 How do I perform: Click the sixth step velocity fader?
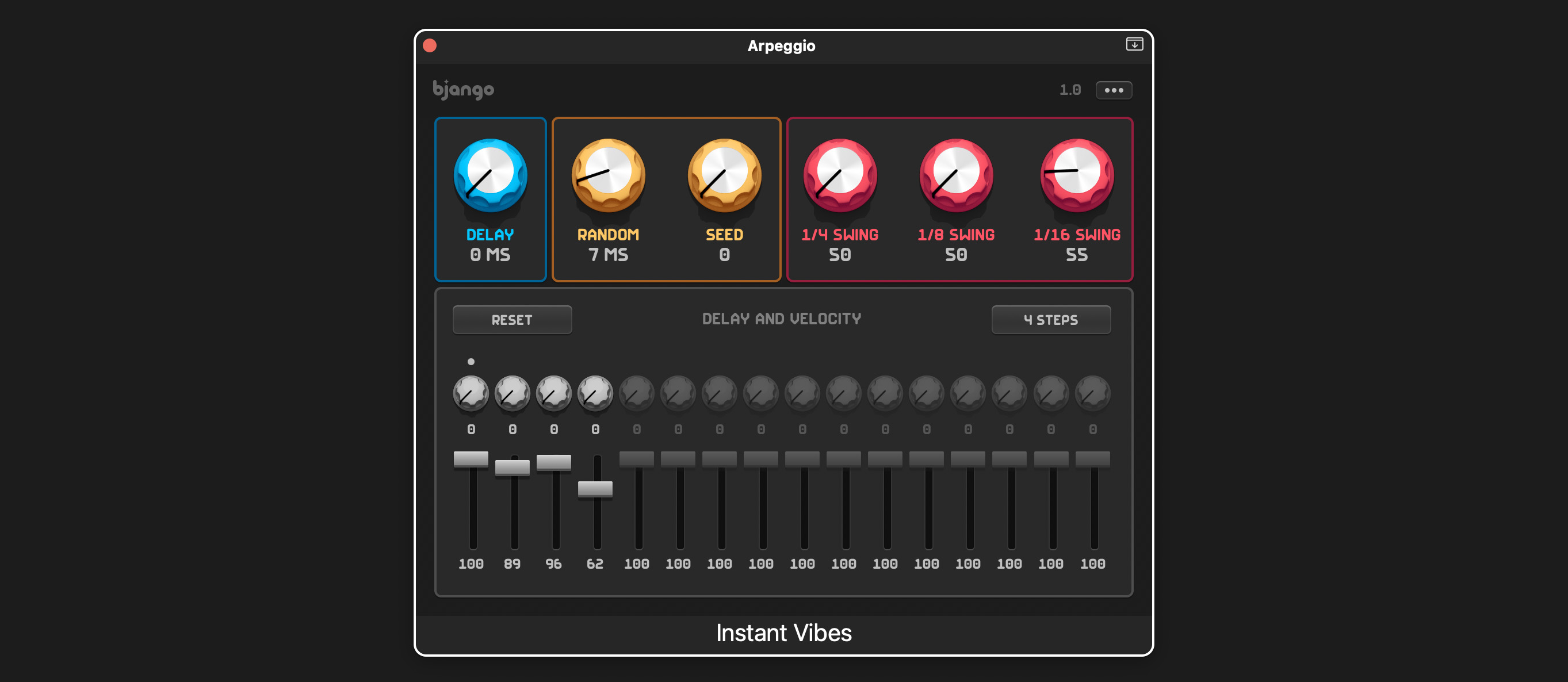tap(678, 459)
